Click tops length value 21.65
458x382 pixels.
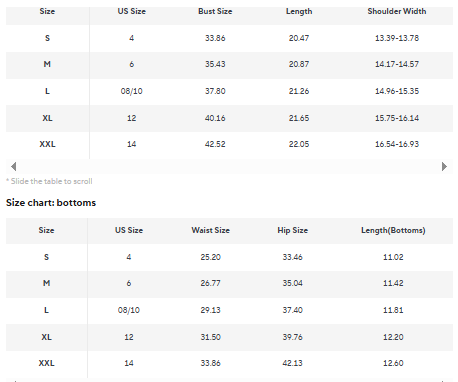[299, 118]
